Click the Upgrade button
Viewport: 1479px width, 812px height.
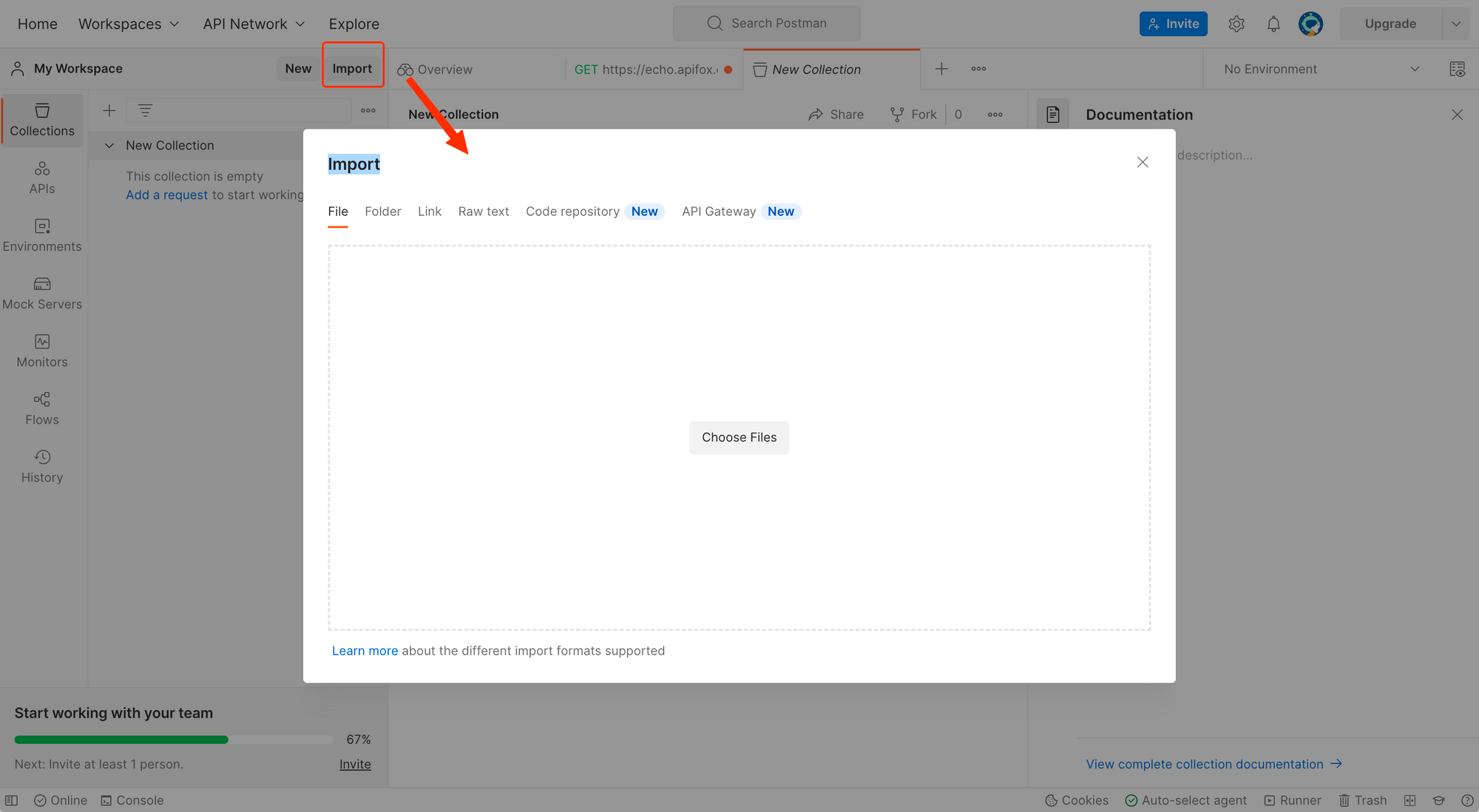click(1391, 24)
